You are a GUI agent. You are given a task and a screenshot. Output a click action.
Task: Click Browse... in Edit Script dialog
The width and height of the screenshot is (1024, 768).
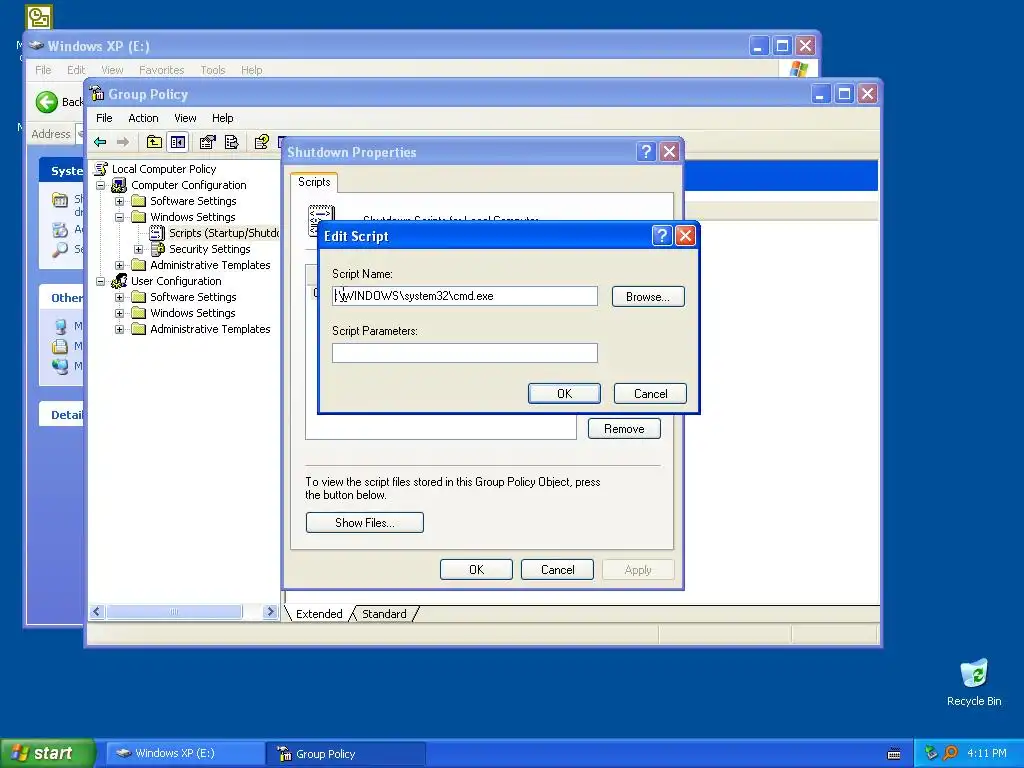pyautogui.click(x=648, y=296)
